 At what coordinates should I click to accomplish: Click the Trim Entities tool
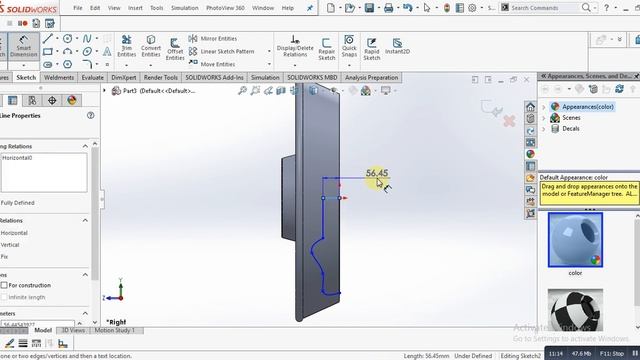click(x=127, y=46)
